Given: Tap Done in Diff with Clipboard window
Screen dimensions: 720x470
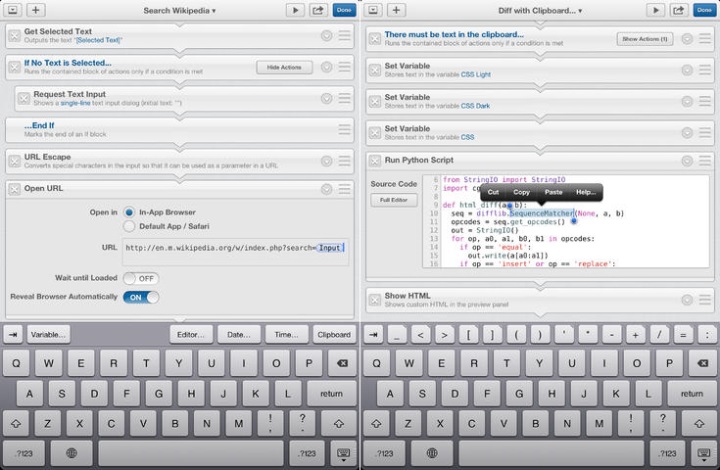Looking at the screenshot, I should click(704, 10).
